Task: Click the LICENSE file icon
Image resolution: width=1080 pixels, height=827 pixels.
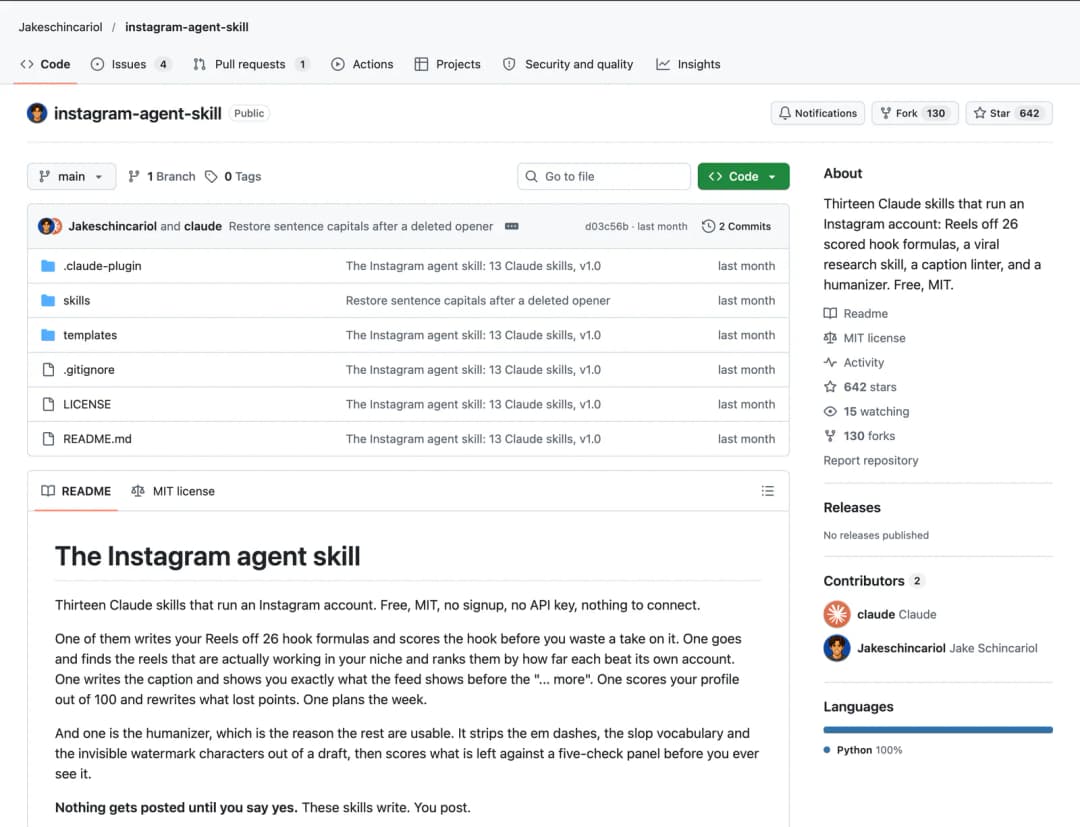Action: [x=48, y=404]
